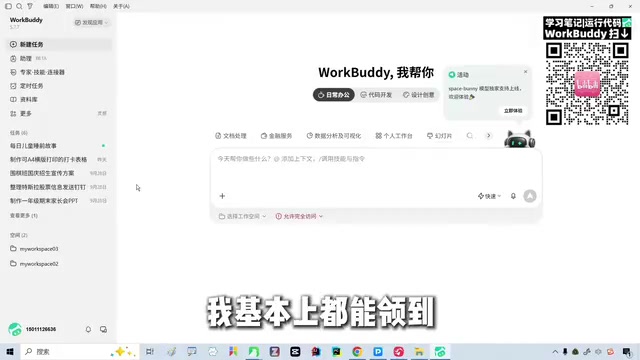Open the 帮助(H) menu
Image resolution: width=640 pixels, height=360 pixels.
pyautogui.click(x=98, y=6)
